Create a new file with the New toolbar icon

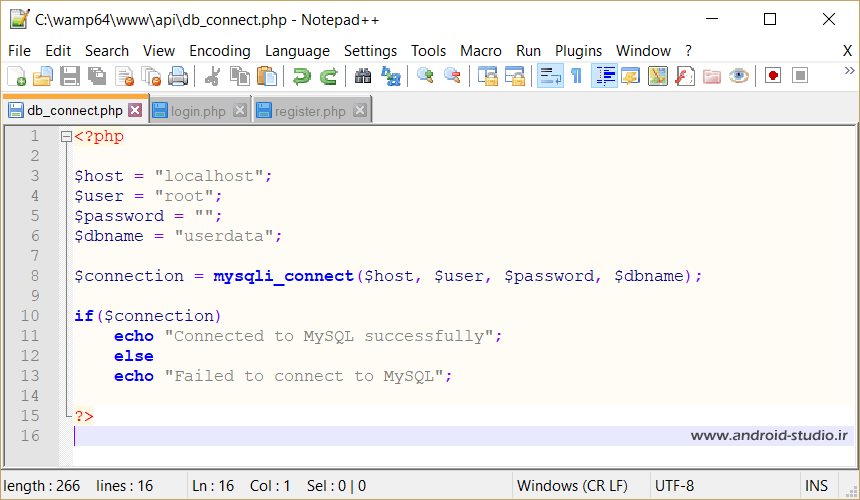[x=16, y=76]
